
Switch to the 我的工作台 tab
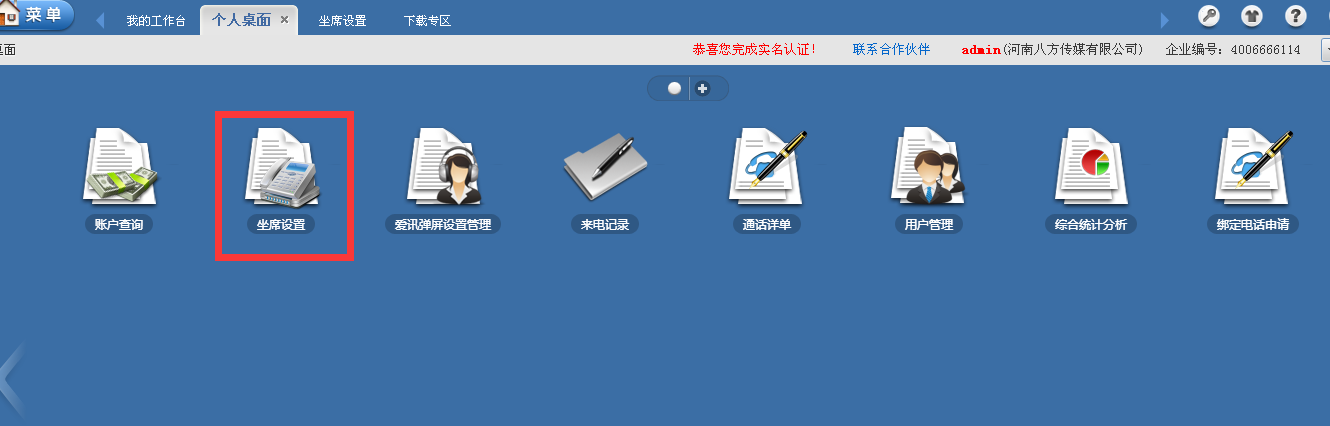[156, 20]
